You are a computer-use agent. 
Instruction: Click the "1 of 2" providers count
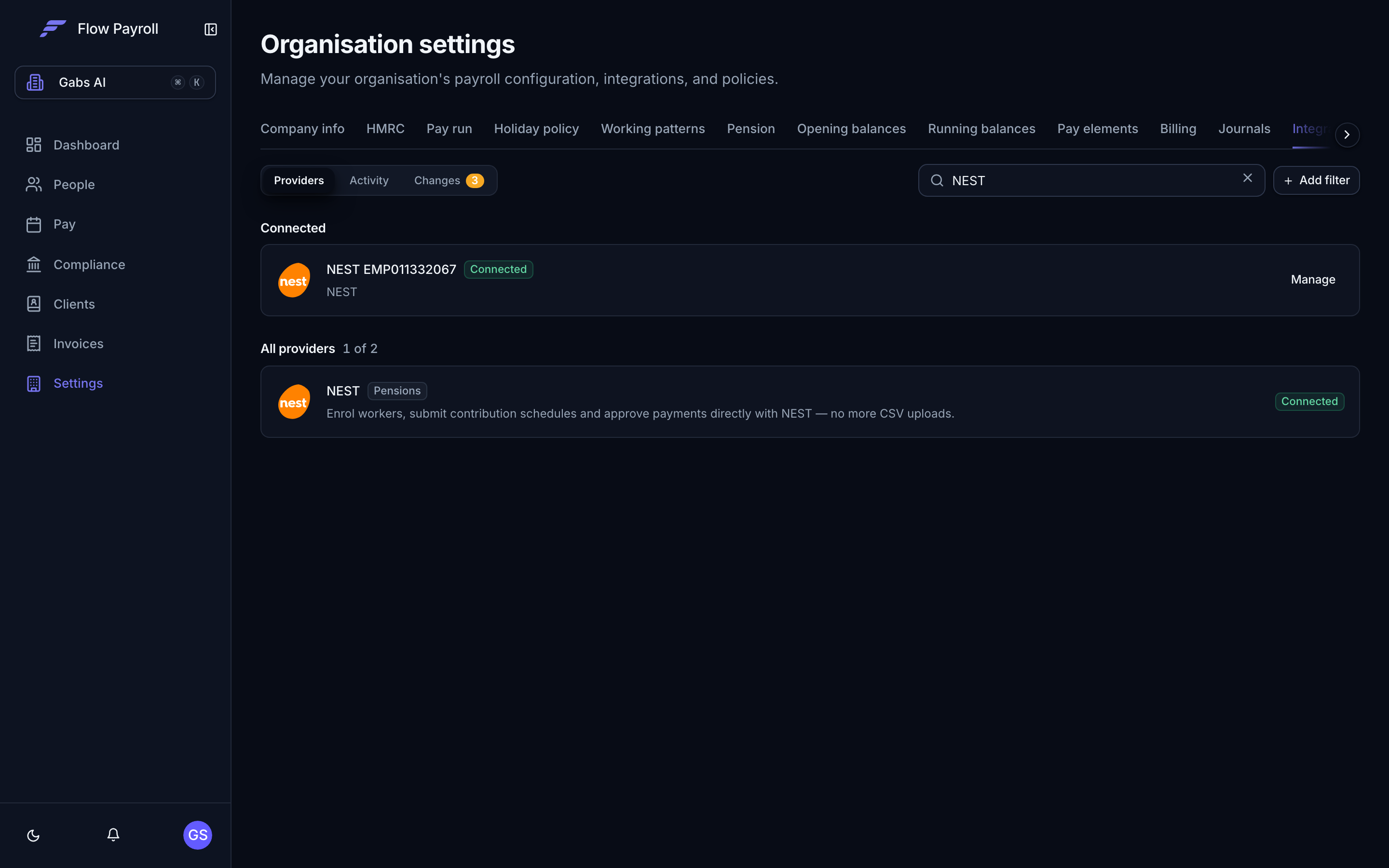point(360,349)
